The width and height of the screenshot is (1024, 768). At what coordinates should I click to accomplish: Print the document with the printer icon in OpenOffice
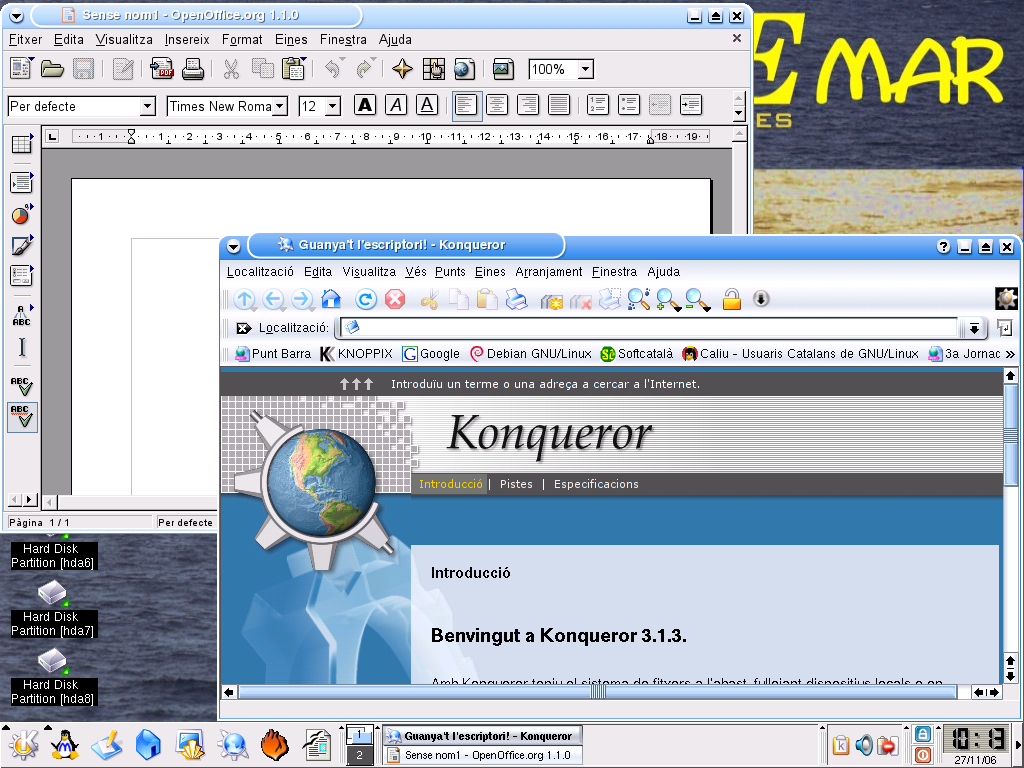click(193, 69)
